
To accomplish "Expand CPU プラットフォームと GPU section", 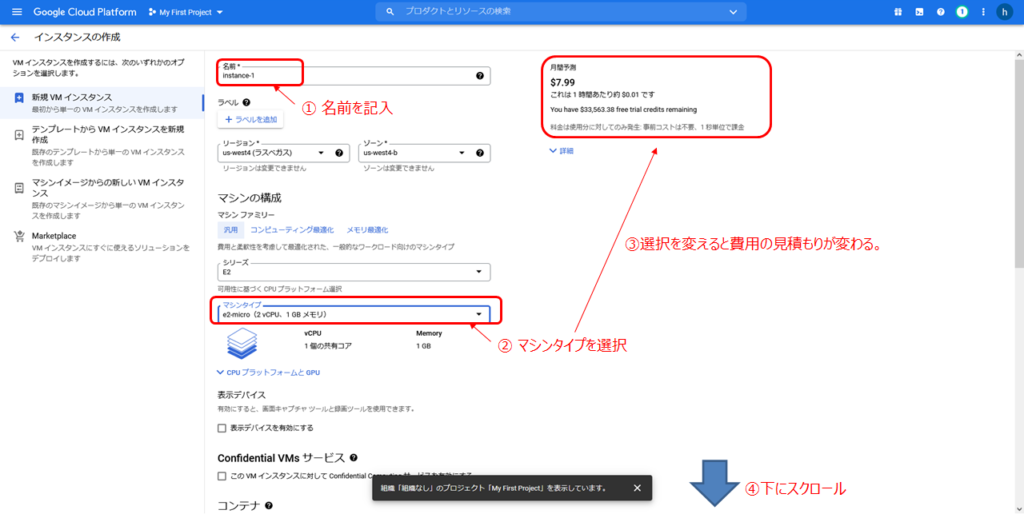I will pyautogui.click(x=268, y=372).
